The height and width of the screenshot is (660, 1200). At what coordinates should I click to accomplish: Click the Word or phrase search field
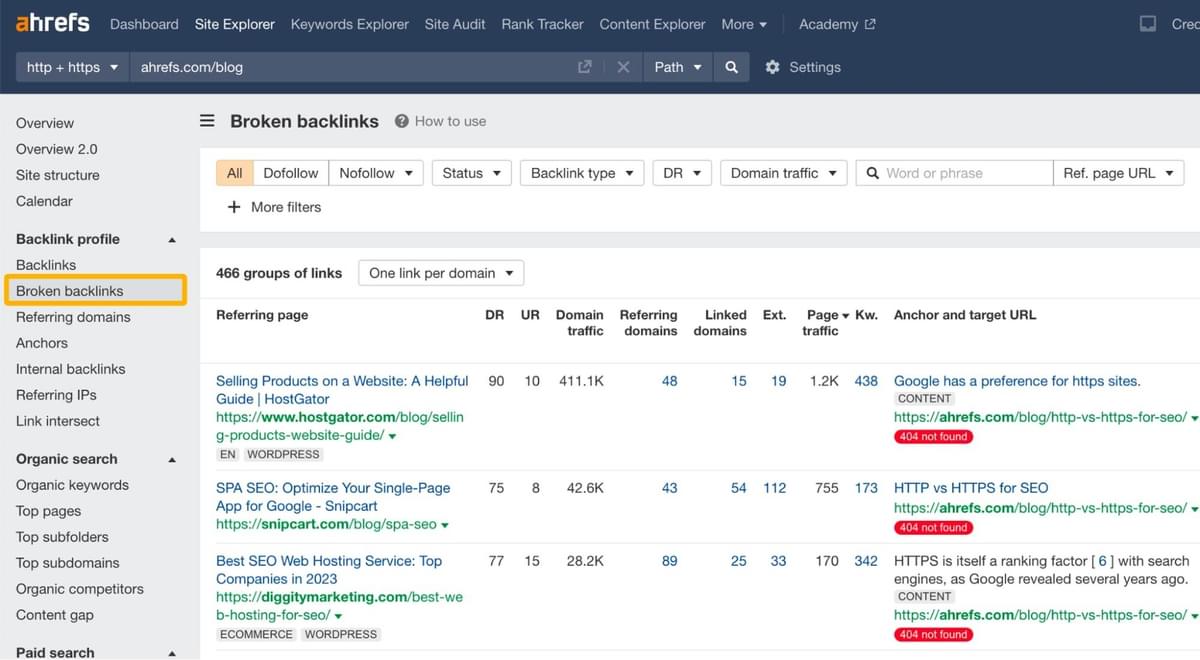pos(954,173)
